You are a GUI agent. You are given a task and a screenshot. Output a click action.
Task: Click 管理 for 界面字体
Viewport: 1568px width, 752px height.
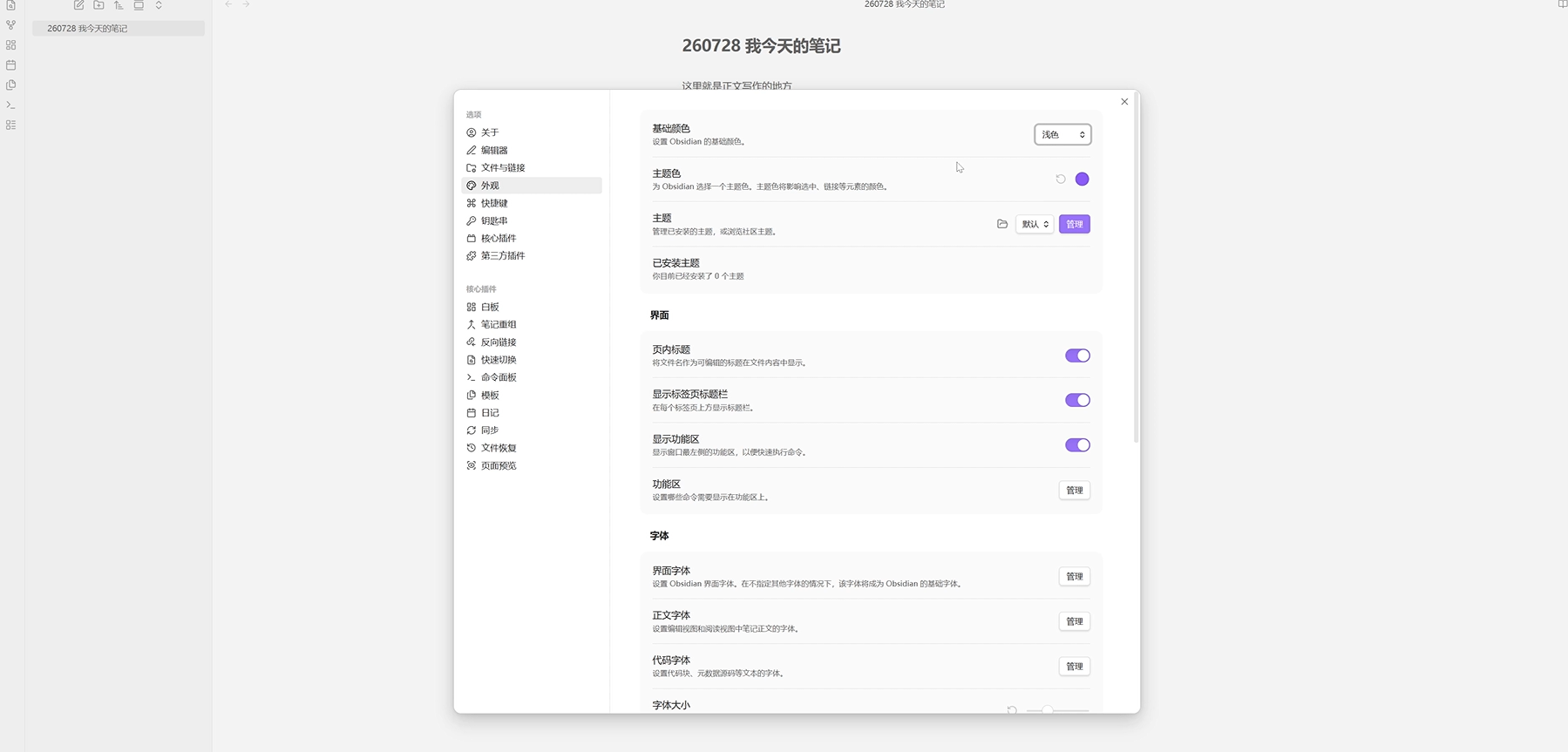point(1075,577)
